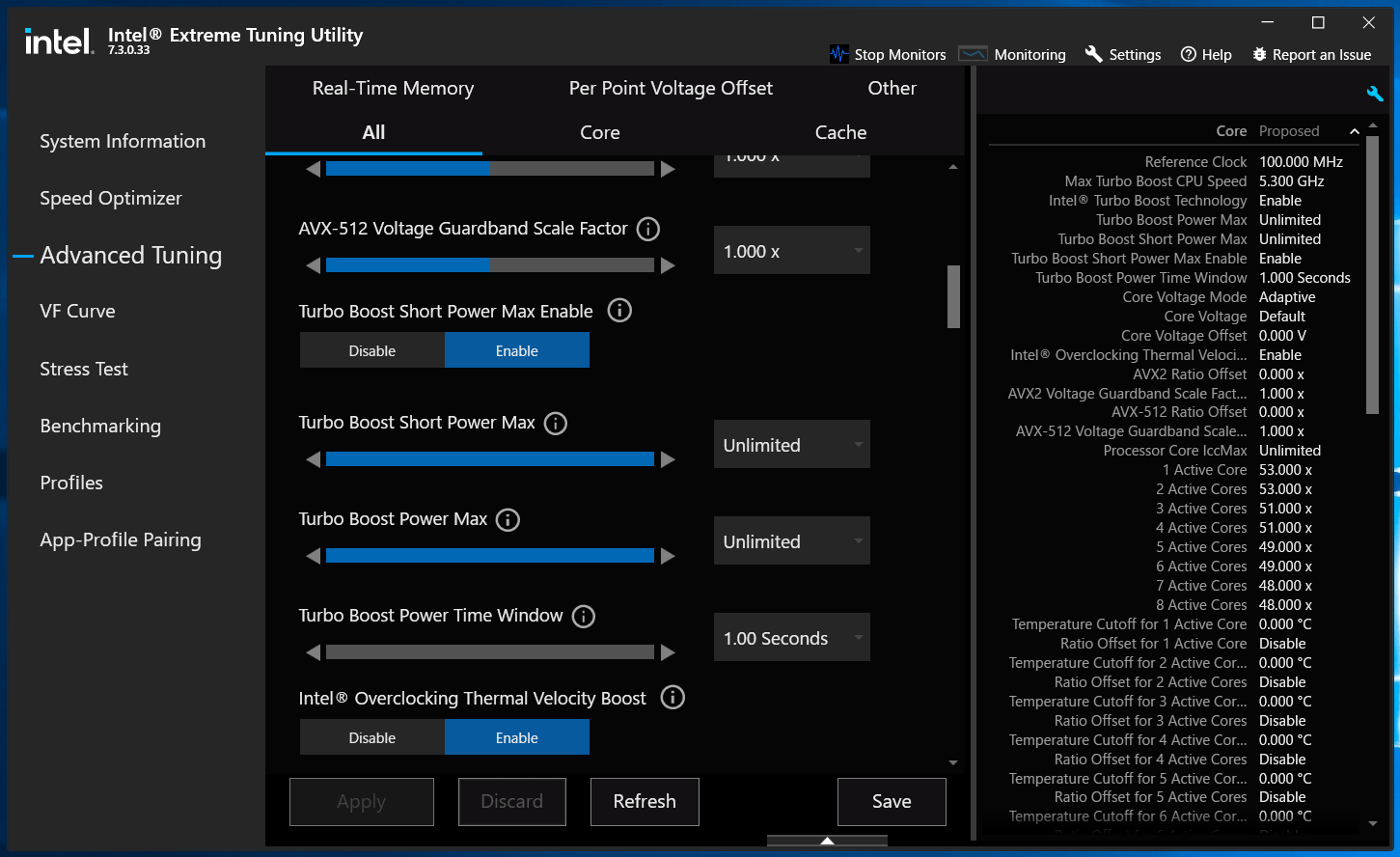Collapse the Core Proposed section chevron
This screenshot has width=1400, height=857.
tap(1354, 131)
